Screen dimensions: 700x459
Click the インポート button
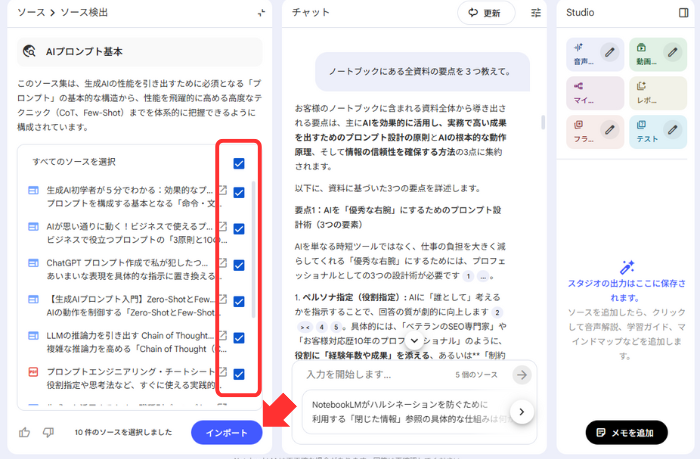(x=227, y=433)
